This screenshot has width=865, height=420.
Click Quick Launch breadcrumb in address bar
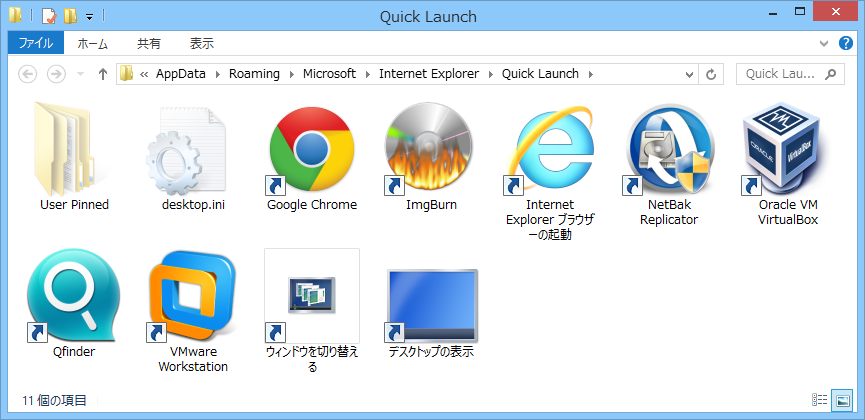tap(540, 74)
